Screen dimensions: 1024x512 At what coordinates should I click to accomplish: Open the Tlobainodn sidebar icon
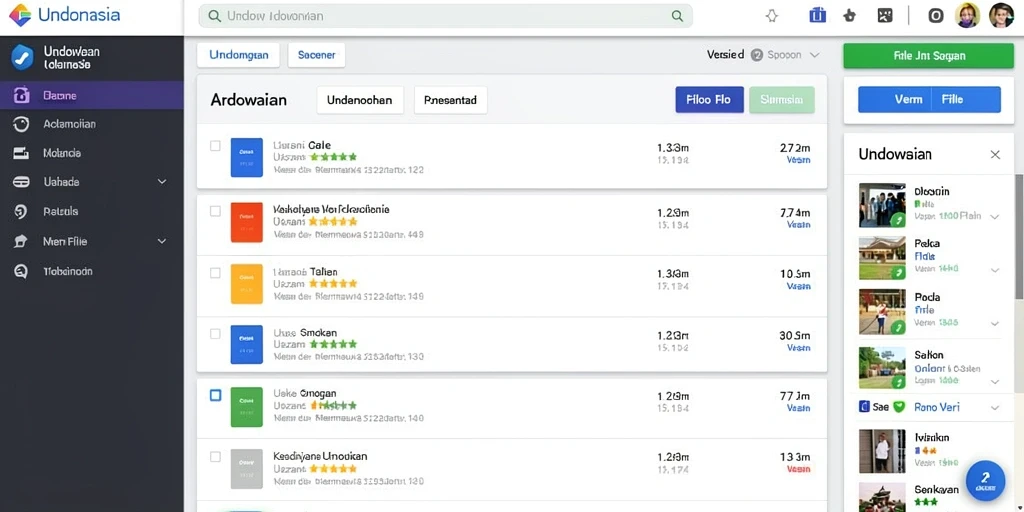click(21, 272)
